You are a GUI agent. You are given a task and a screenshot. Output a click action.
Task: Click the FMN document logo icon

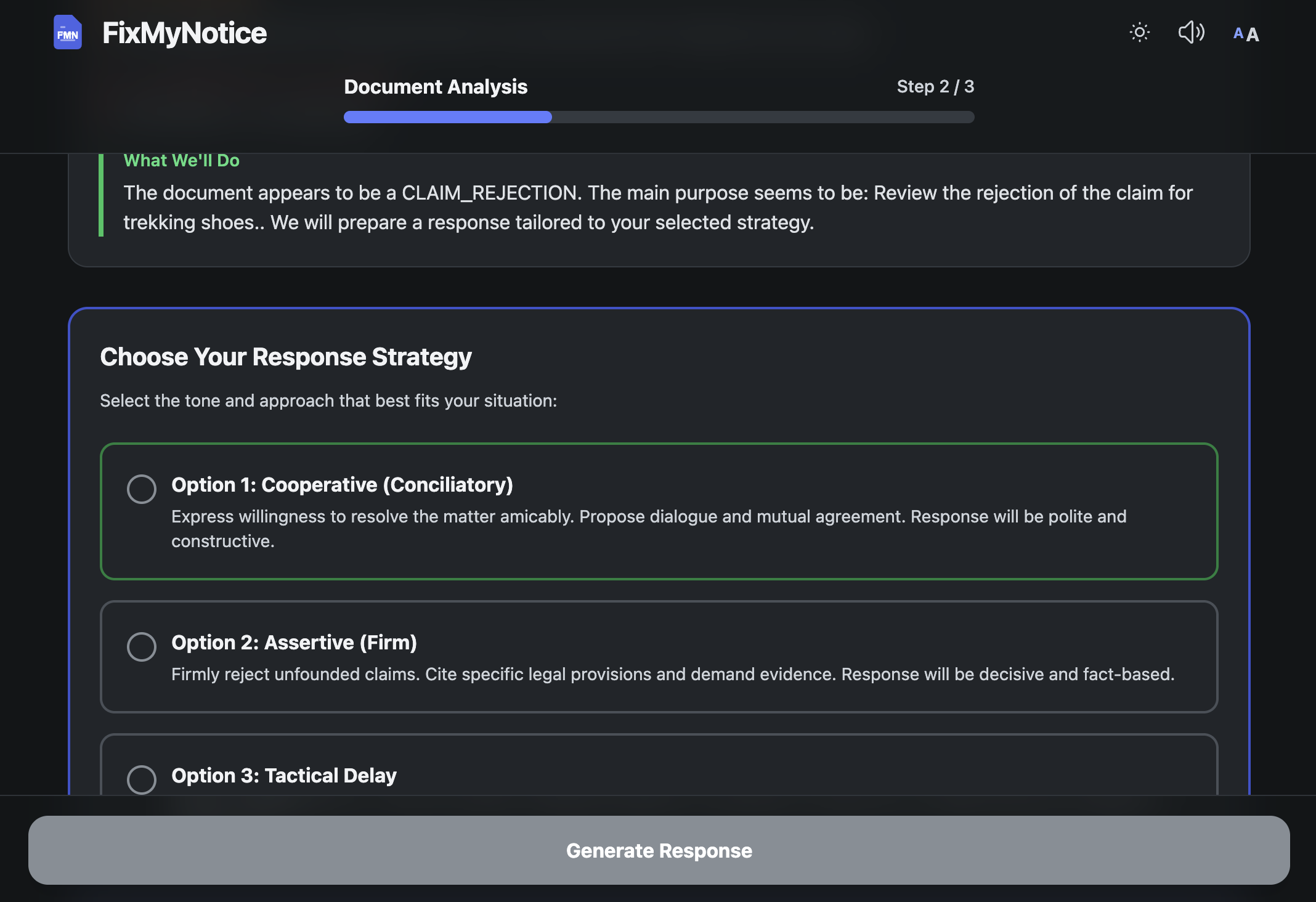pyautogui.click(x=68, y=33)
